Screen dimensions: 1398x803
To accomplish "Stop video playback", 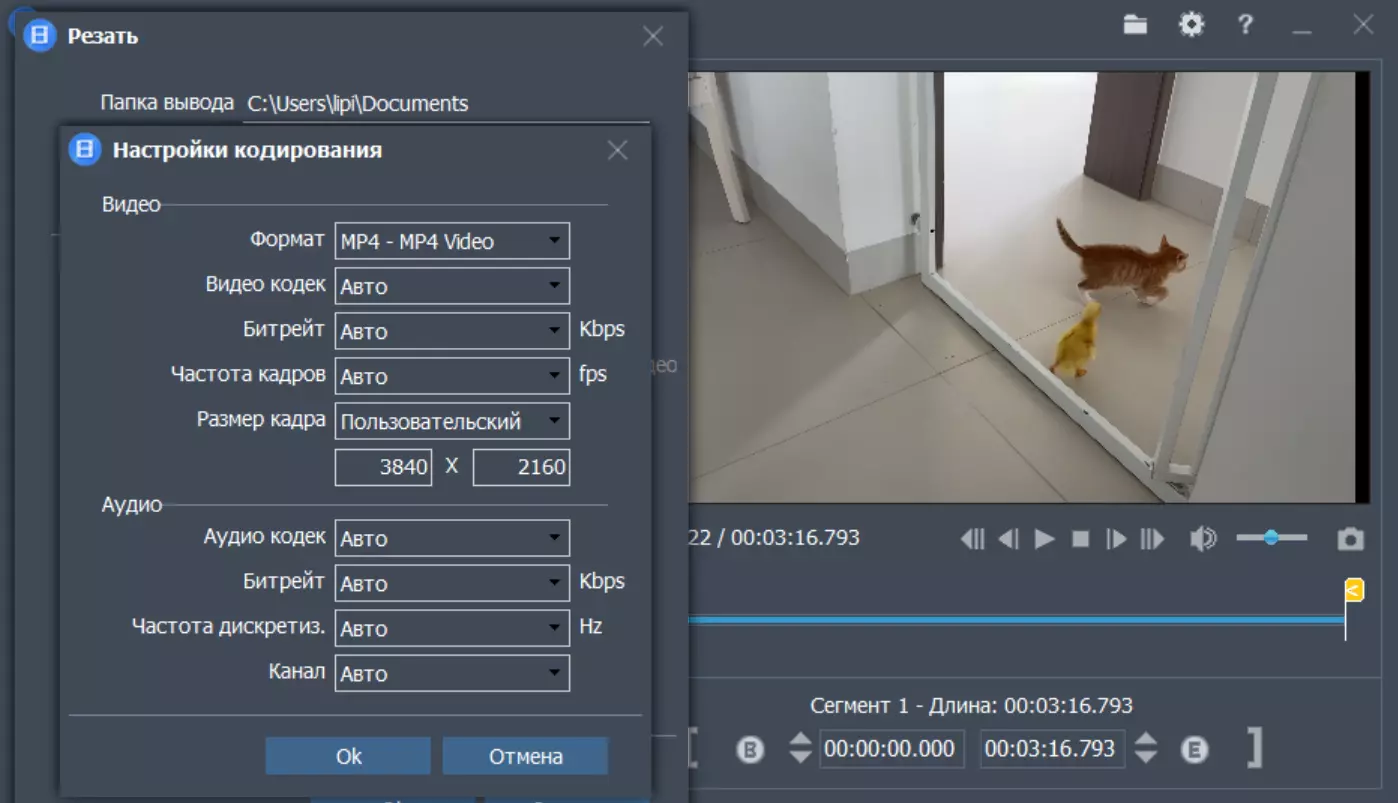I will pyautogui.click(x=1080, y=539).
